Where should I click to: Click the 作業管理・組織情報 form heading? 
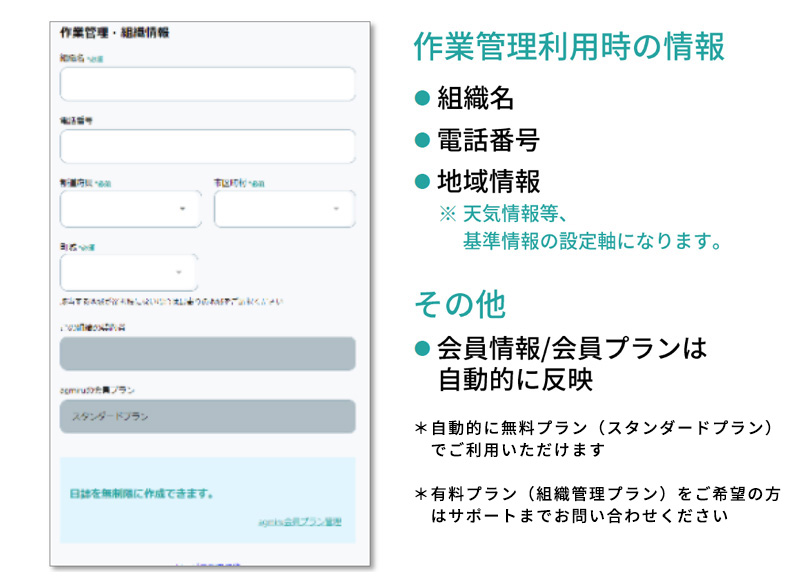[x=115, y=32]
